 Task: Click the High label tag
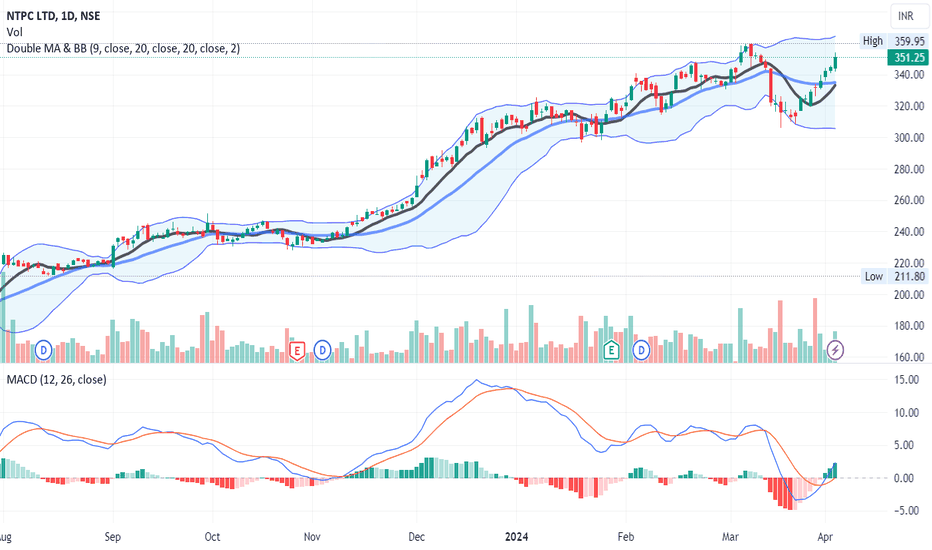(873, 41)
